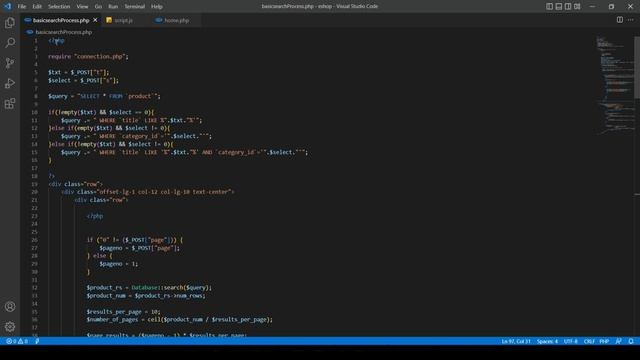Open Source Control view
Viewport: 640px width, 360px height.
pos(10,63)
